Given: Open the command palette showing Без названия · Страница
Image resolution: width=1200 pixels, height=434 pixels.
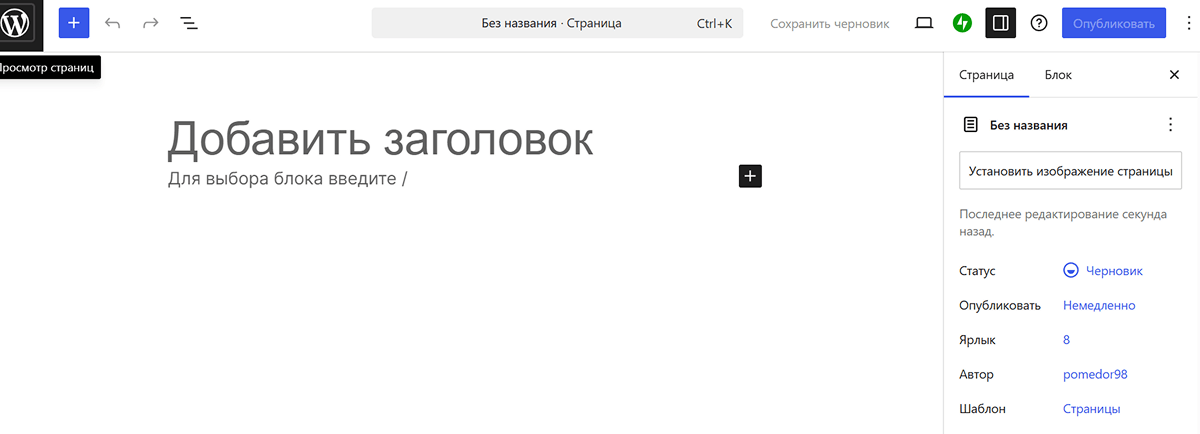Looking at the screenshot, I should pos(557,23).
